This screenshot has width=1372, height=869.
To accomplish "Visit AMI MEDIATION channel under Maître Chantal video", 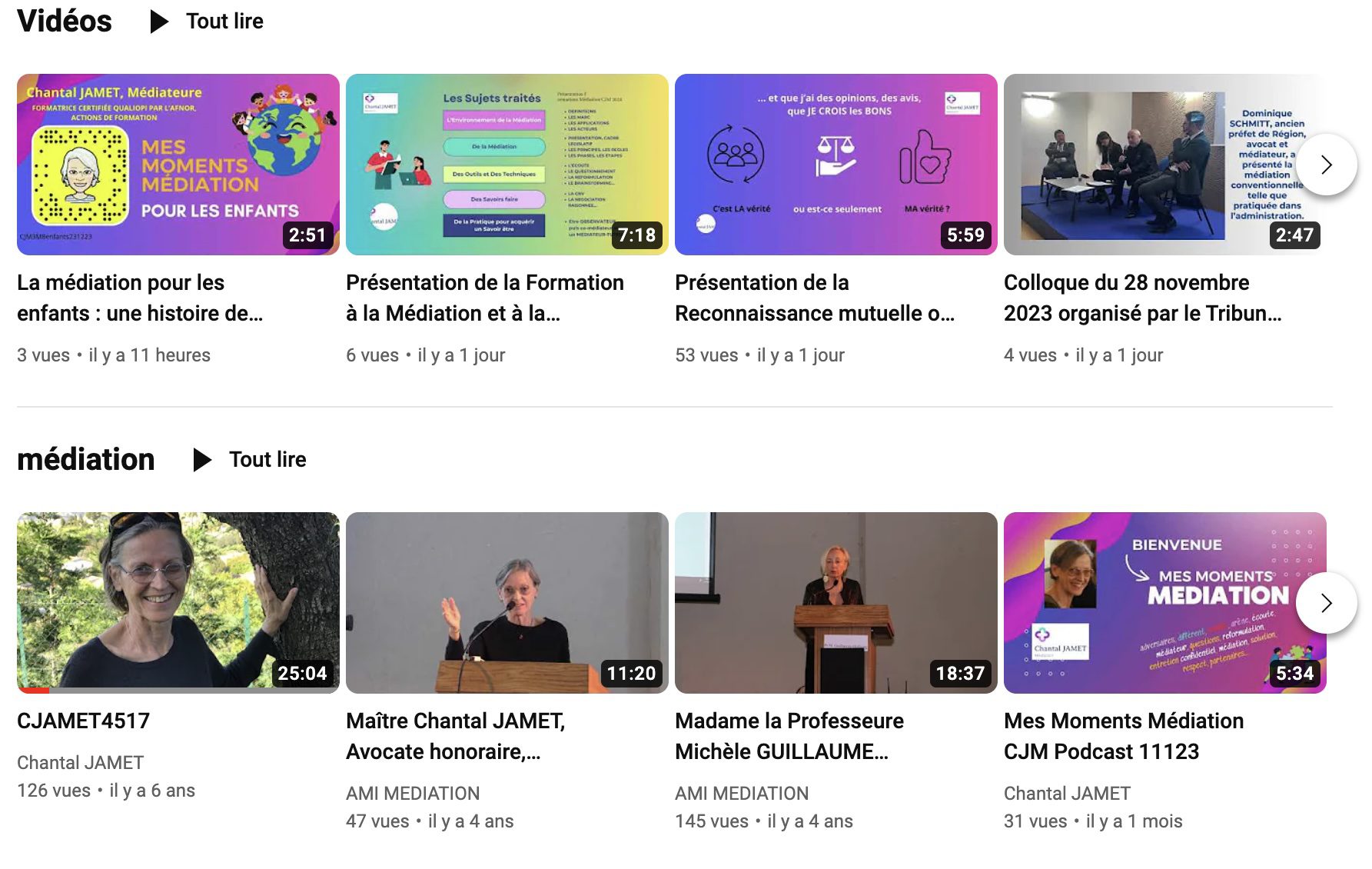I will point(413,794).
